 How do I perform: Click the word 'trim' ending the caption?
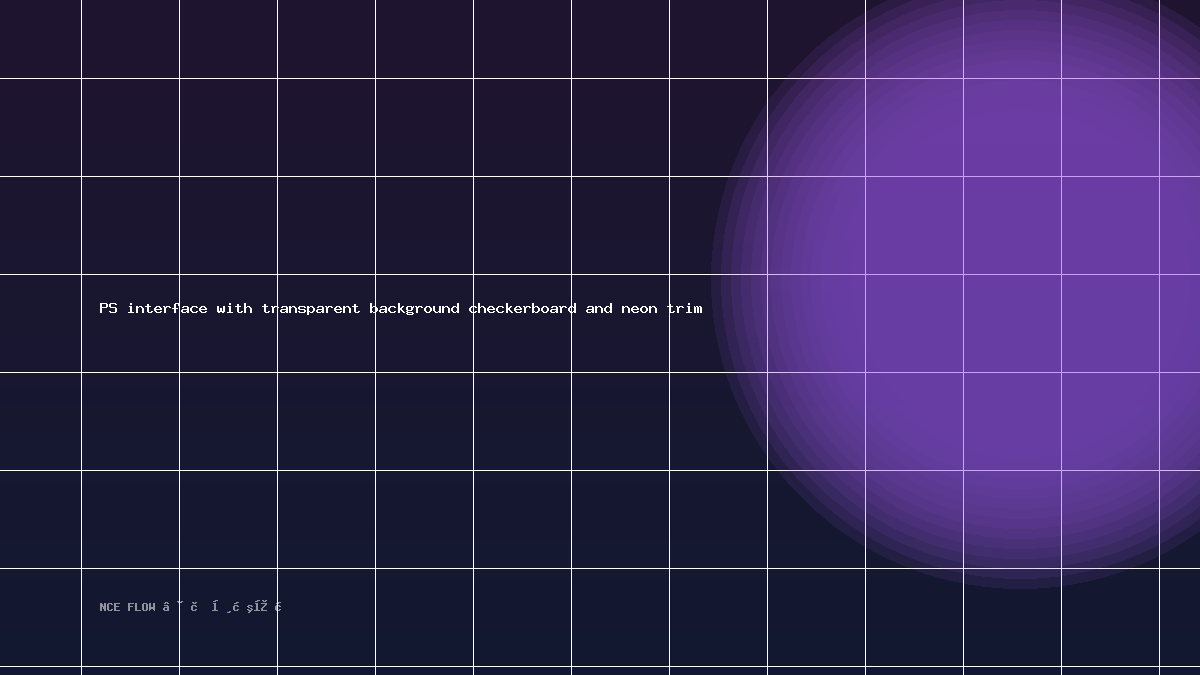coord(684,308)
